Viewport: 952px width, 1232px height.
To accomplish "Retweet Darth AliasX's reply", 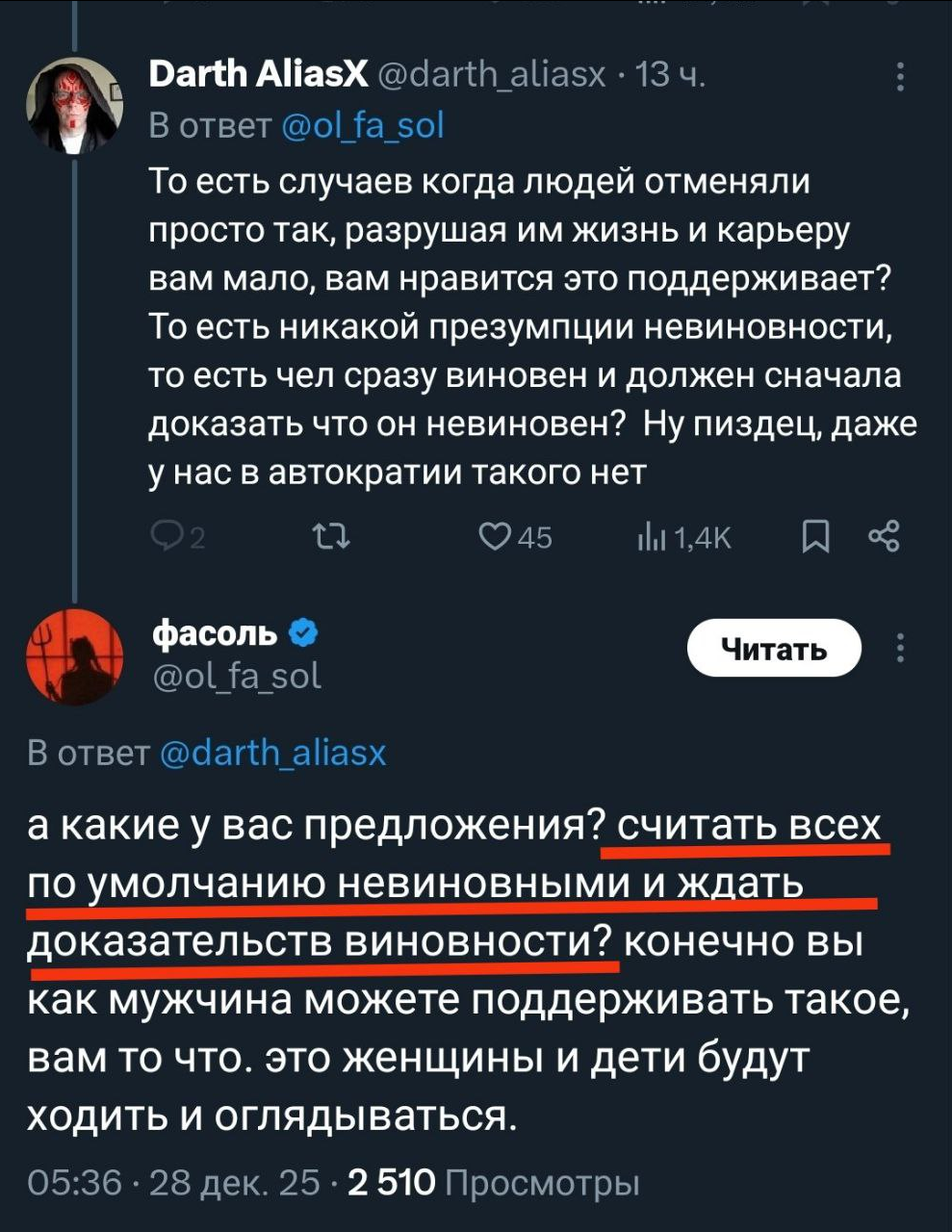I will 333,537.
